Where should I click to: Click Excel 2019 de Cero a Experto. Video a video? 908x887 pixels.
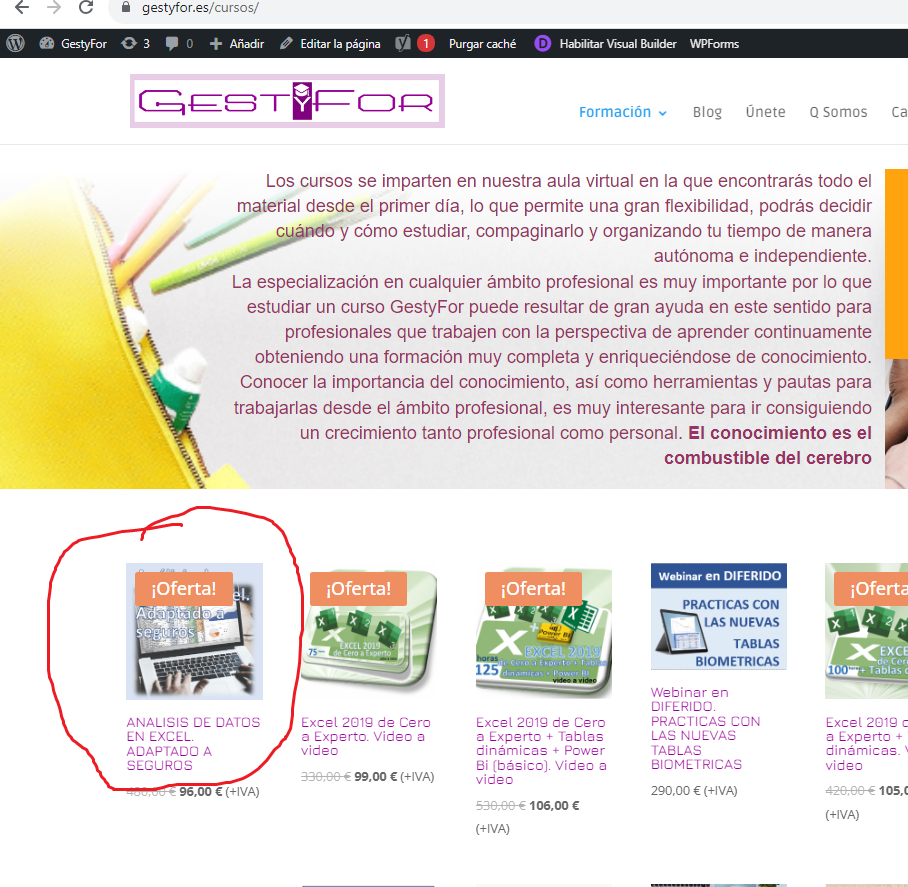coord(366,736)
